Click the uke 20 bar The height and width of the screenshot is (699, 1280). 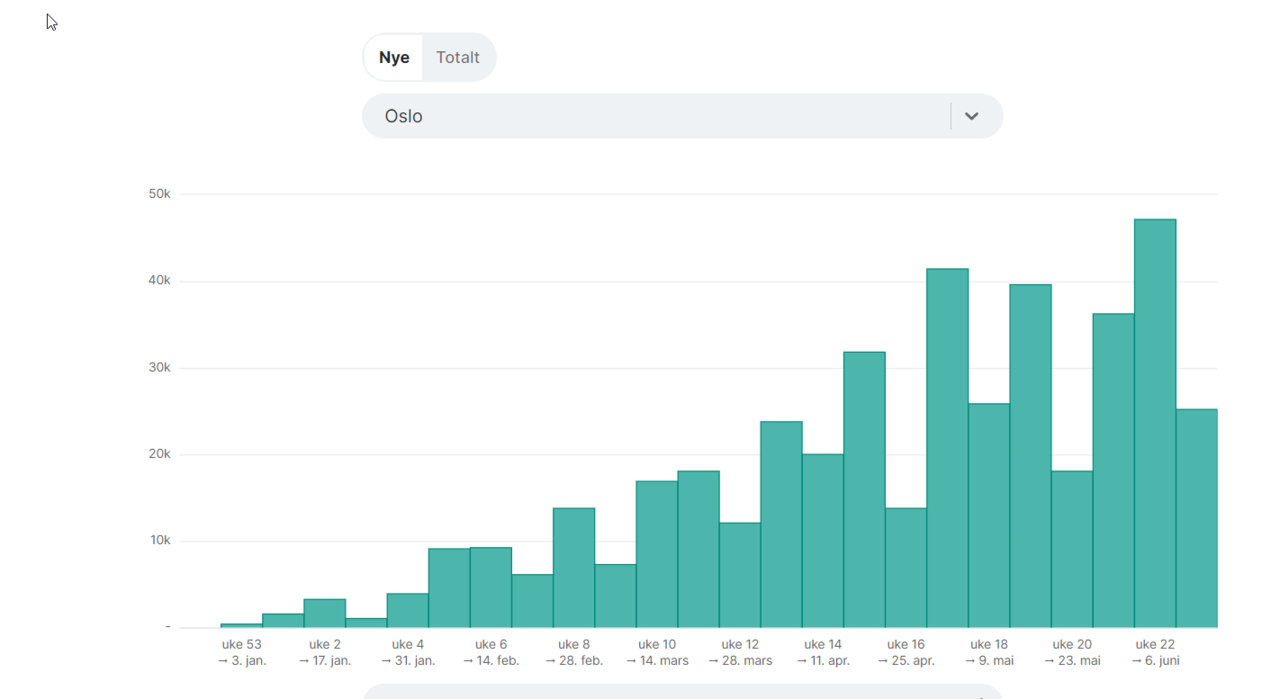coord(1072,549)
